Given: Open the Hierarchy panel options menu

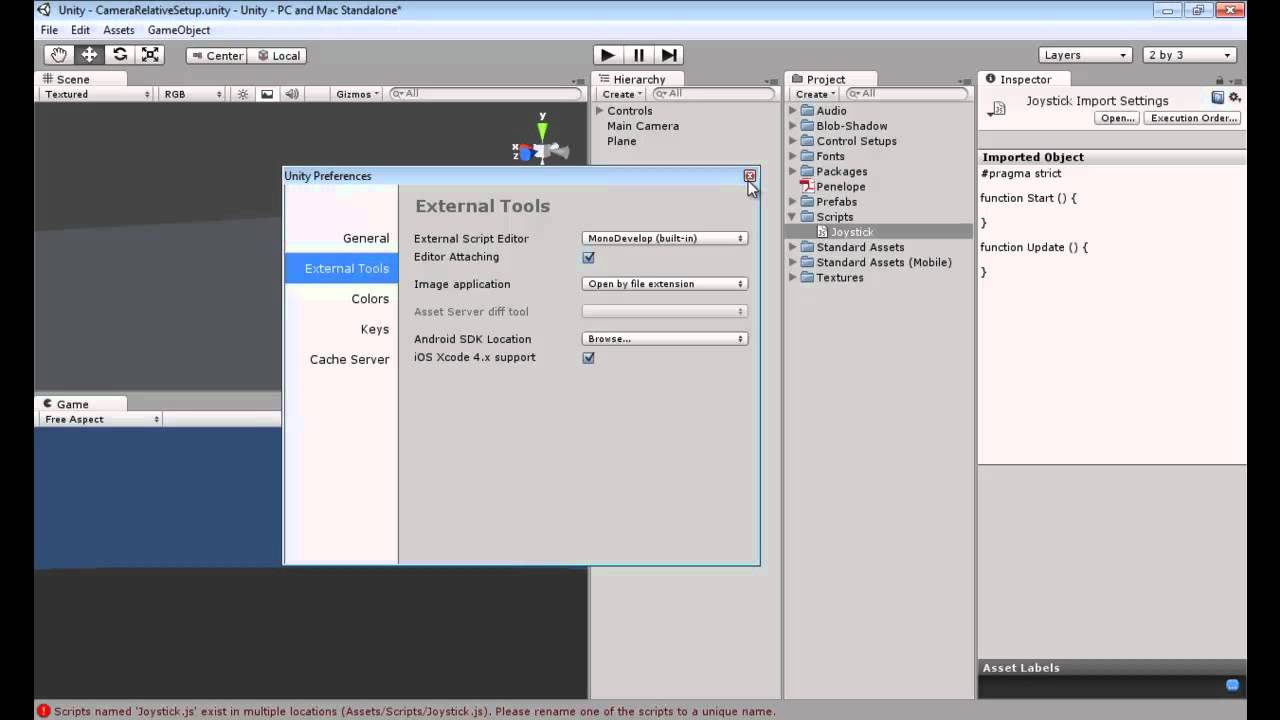Looking at the screenshot, I should 771,81.
